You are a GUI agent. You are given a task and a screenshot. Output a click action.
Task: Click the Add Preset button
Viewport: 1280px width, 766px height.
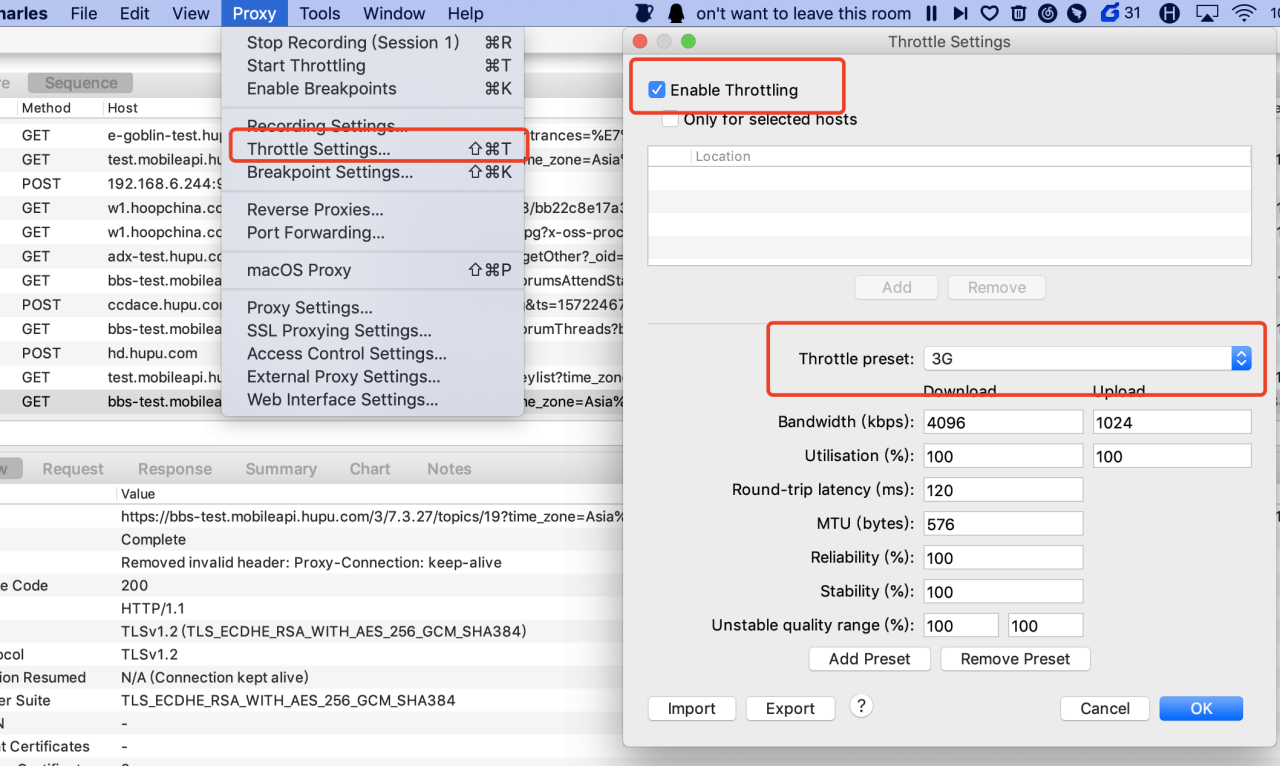(x=869, y=659)
